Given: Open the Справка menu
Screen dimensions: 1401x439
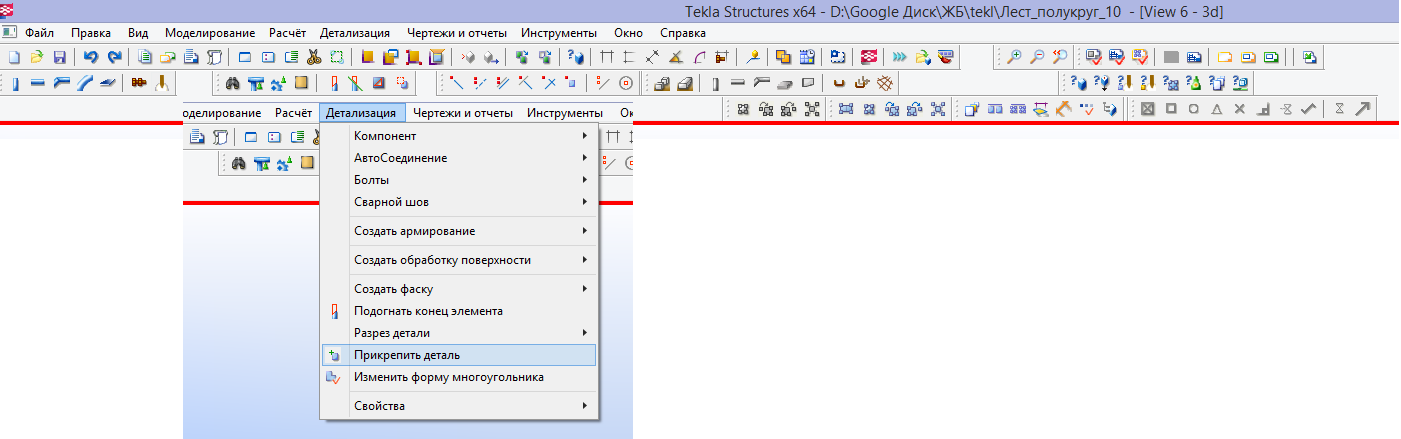Looking at the screenshot, I should pyautogui.click(x=683, y=33).
